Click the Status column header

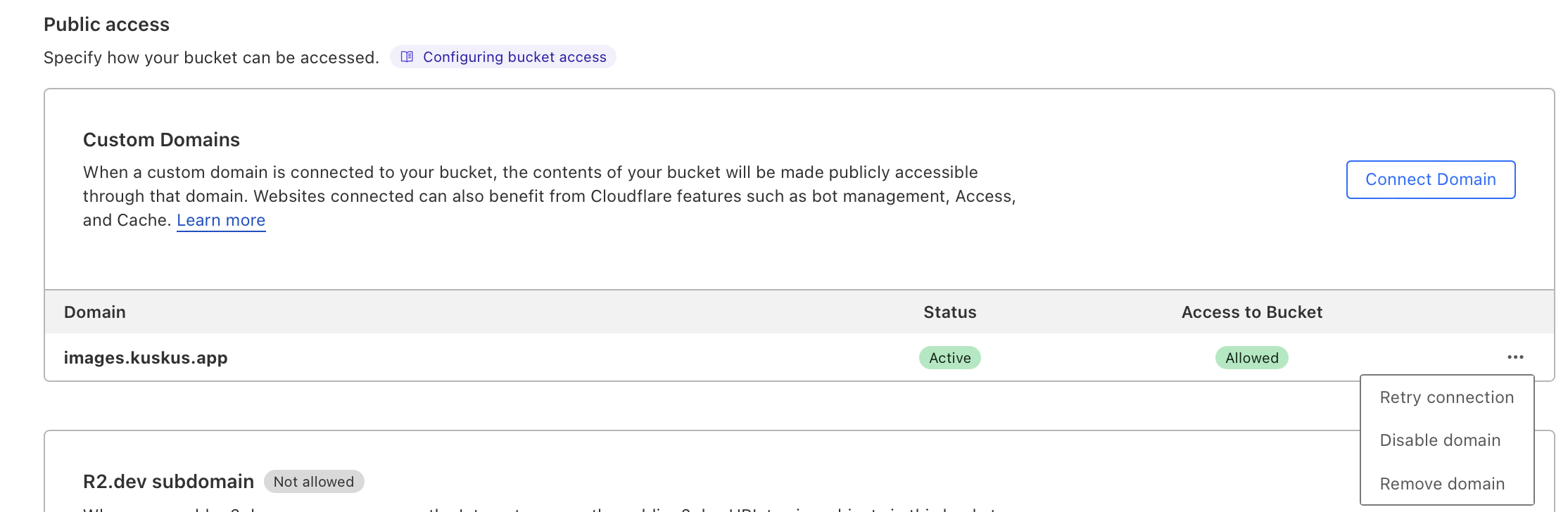949,312
